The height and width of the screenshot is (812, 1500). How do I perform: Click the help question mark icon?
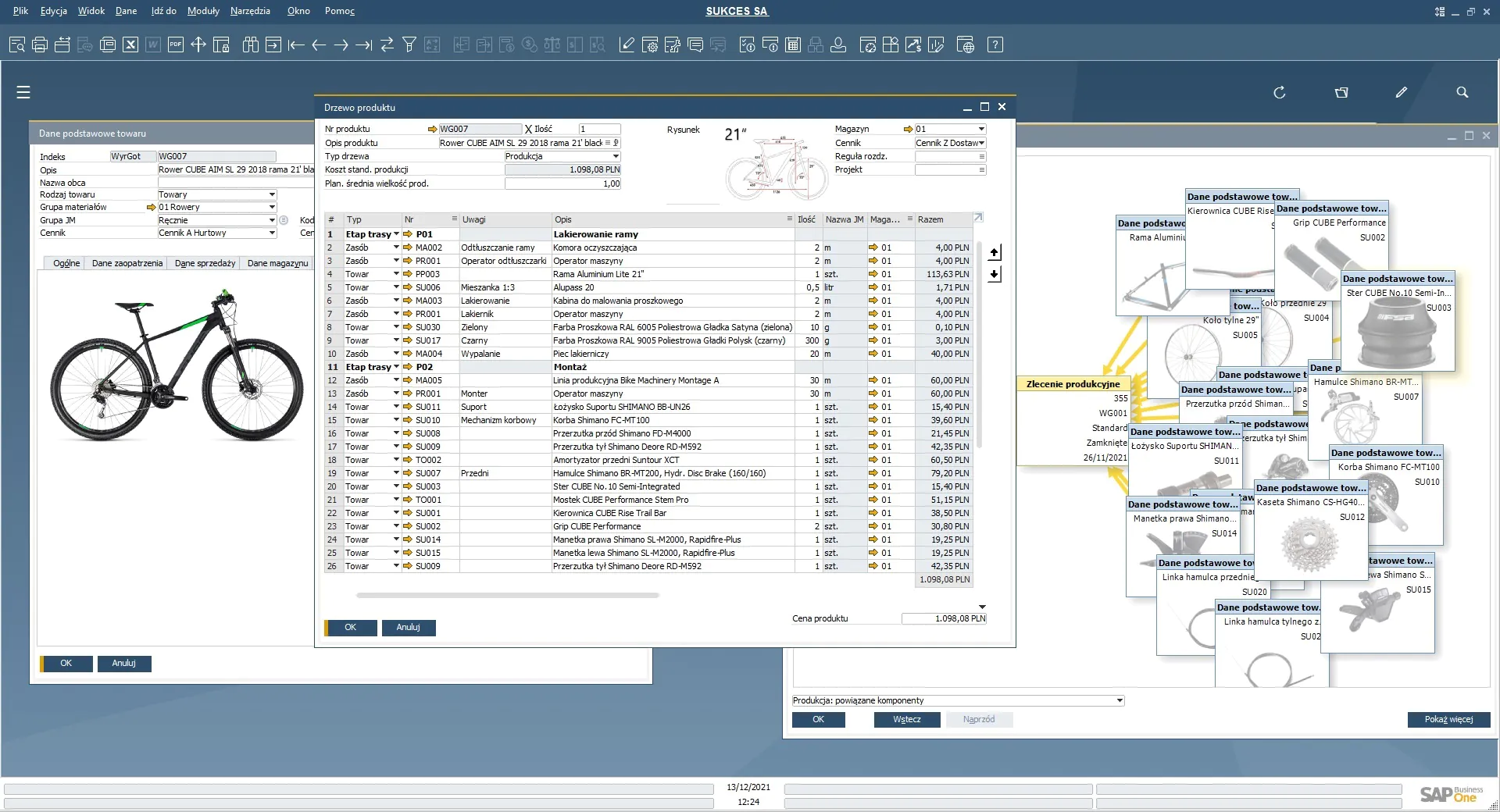(x=995, y=45)
